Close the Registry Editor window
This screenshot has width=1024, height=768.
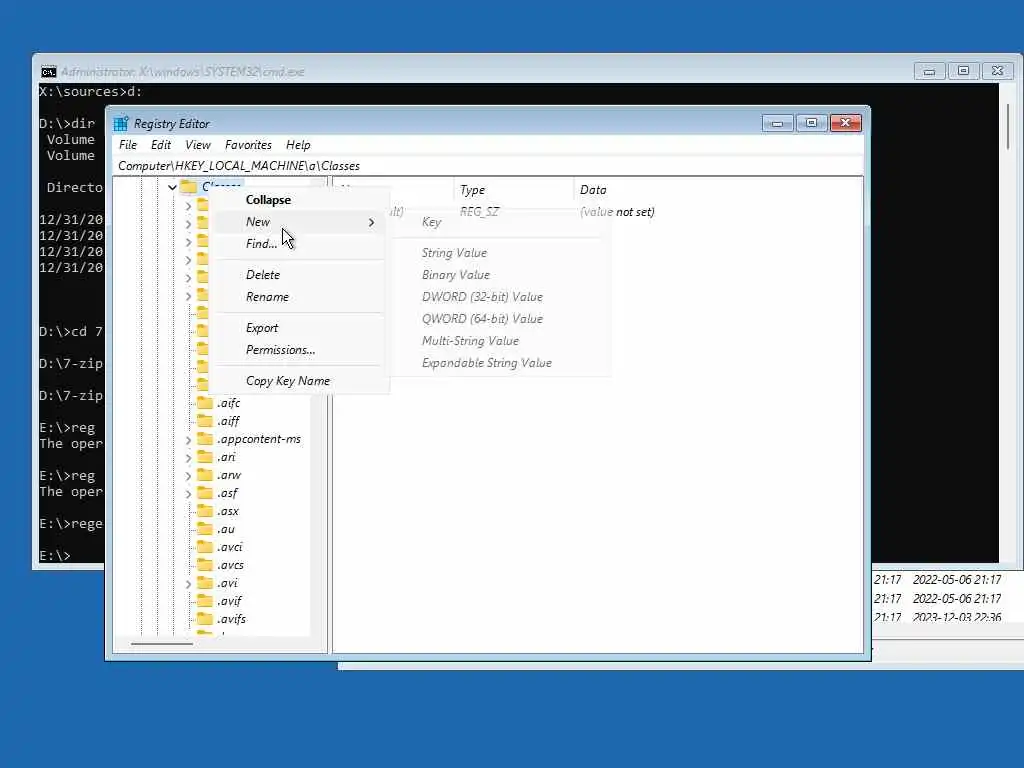(846, 123)
